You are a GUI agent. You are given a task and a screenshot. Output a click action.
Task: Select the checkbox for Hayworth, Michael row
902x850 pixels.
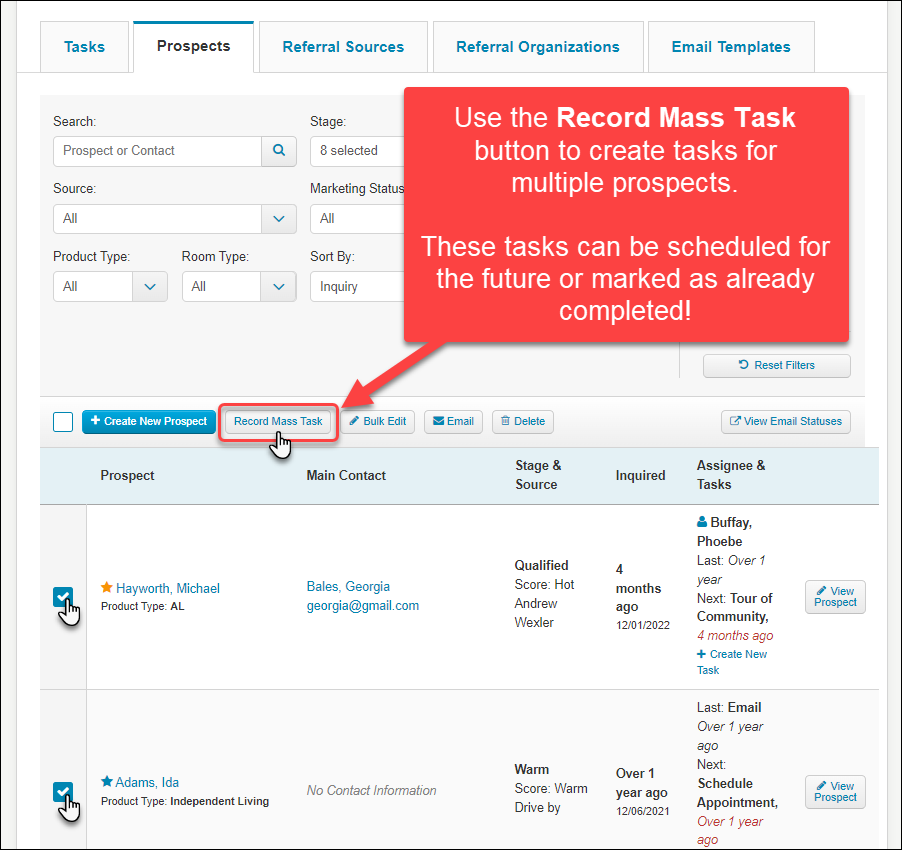pyautogui.click(x=63, y=597)
